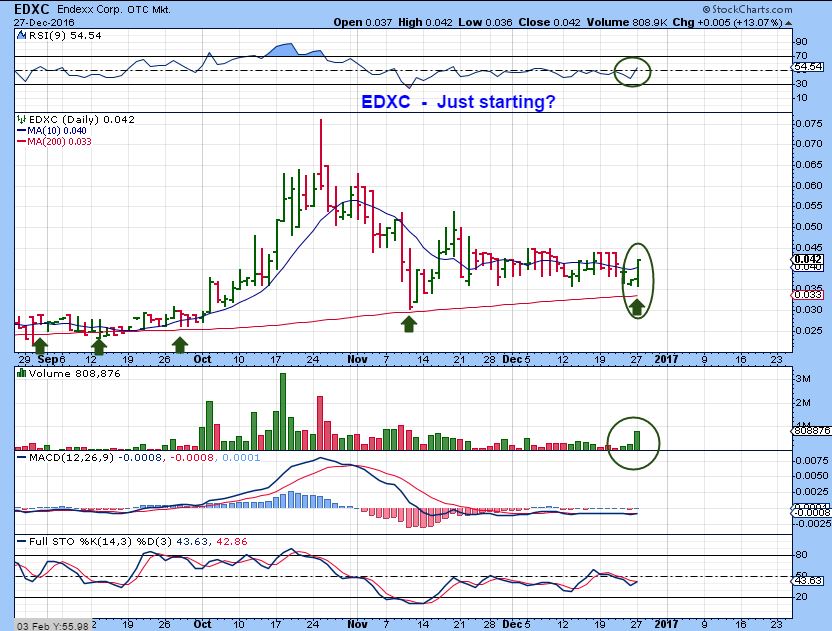Click the 'RSI(9) 54.54' indicator label
The height and width of the screenshot is (631, 832).
click(x=65, y=36)
